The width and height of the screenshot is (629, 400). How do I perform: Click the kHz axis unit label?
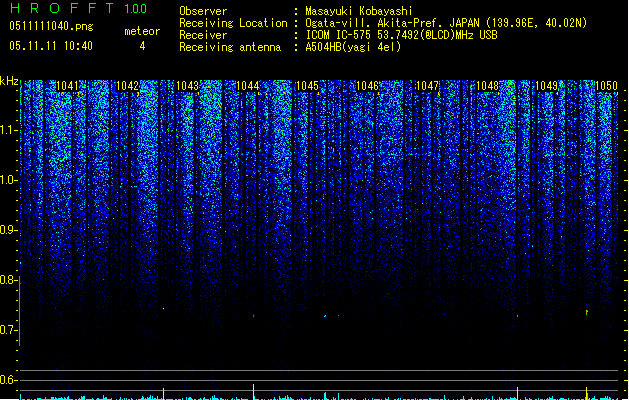[x=9, y=82]
